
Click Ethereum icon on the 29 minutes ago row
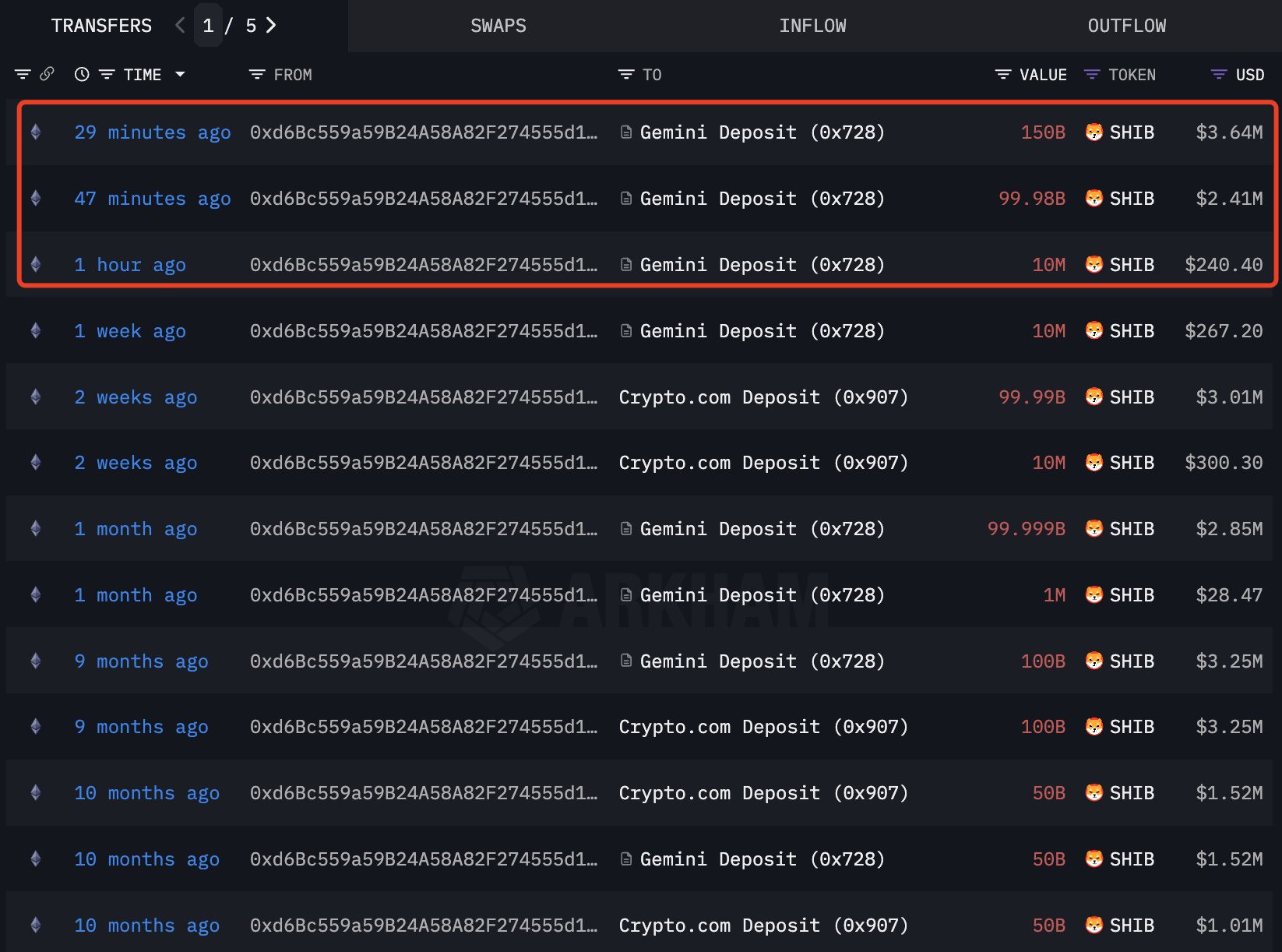pyautogui.click(x=36, y=132)
